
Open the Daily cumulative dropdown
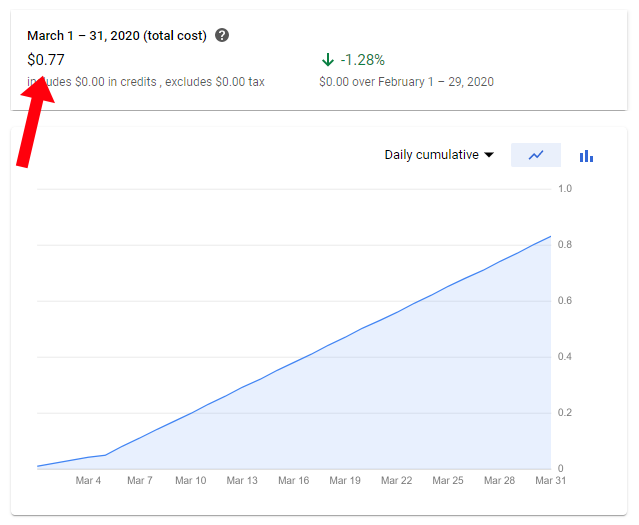pos(439,155)
